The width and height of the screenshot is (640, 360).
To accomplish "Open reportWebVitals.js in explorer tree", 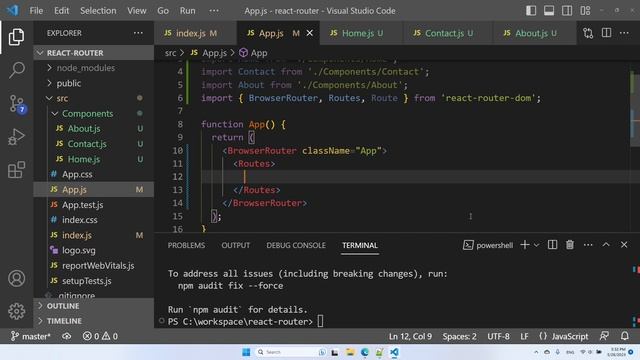I will [x=93, y=266].
